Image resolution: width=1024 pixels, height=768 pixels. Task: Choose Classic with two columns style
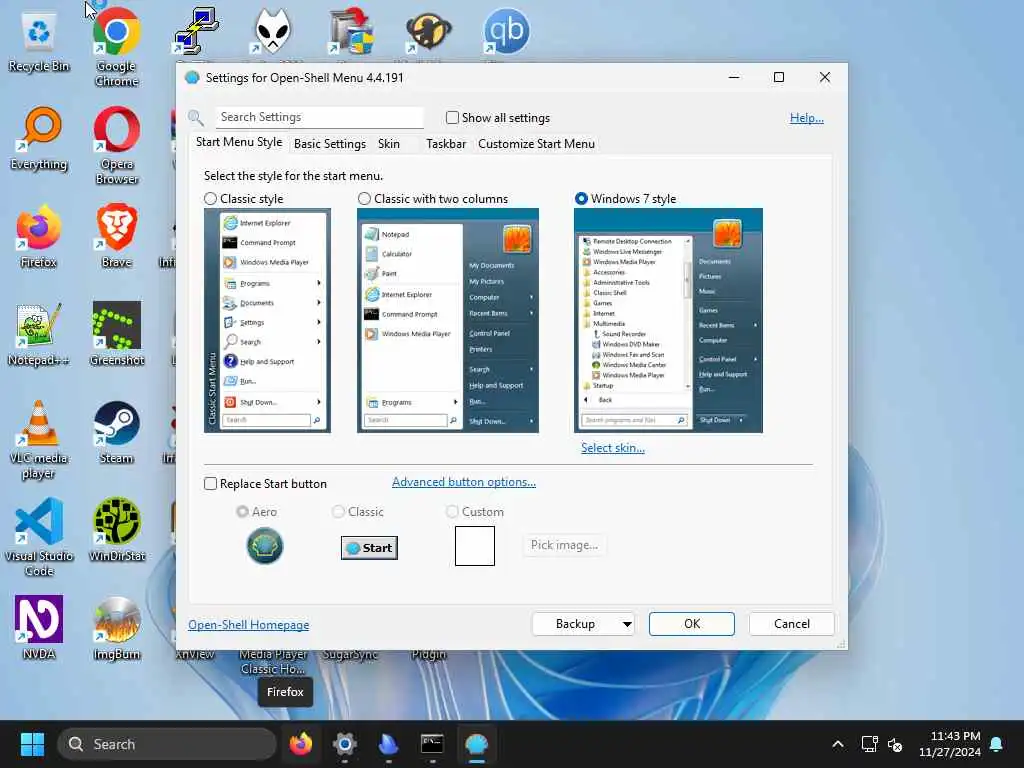tap(364, 199)
